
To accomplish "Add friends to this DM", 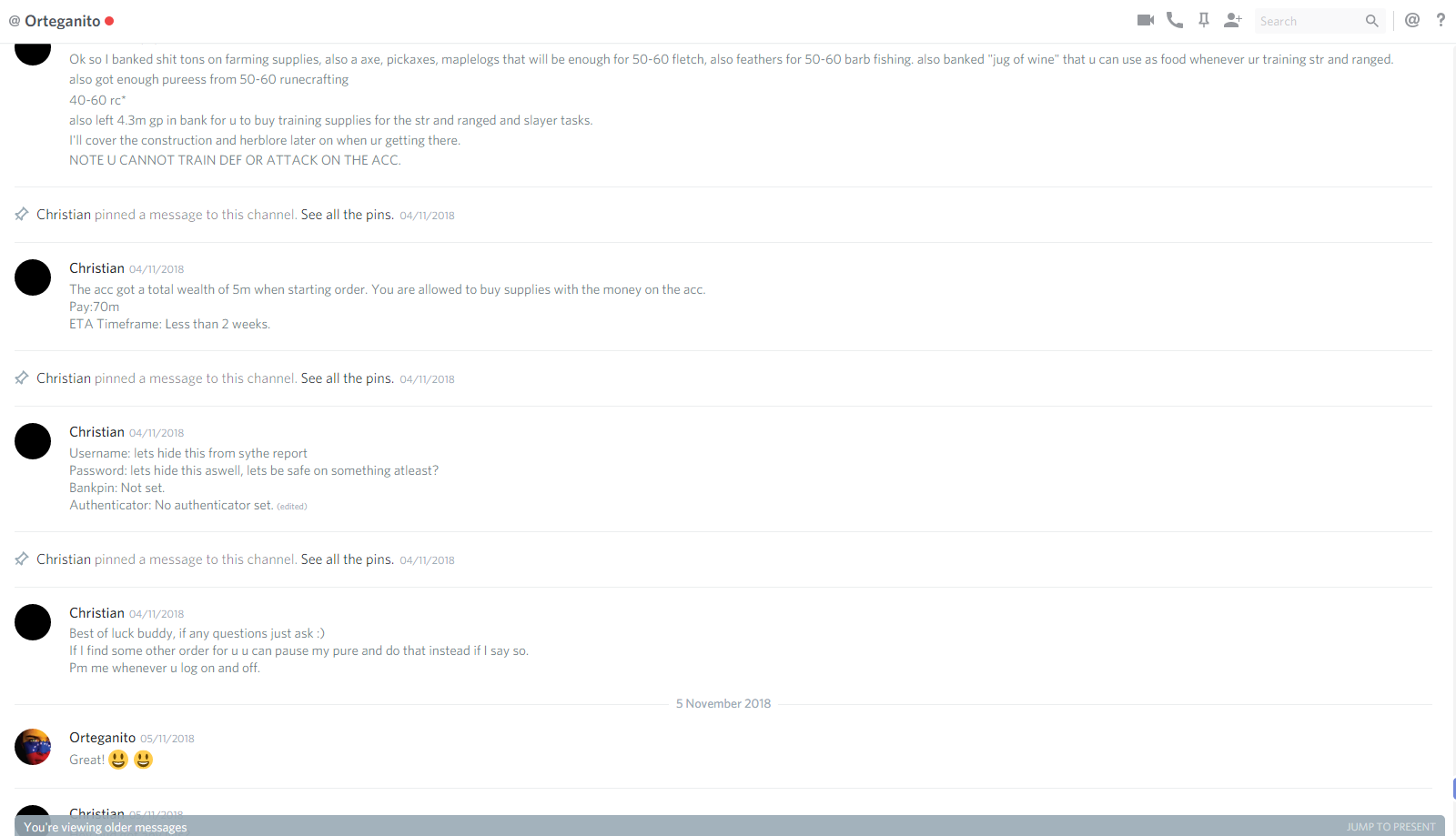I will click(1233, 20).
